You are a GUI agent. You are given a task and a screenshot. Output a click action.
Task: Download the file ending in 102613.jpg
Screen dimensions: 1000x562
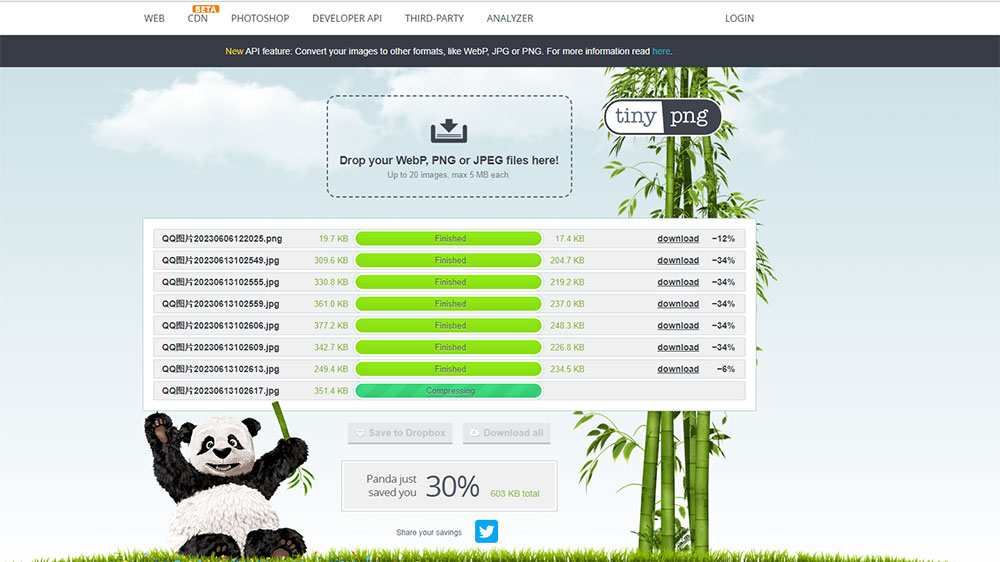(x=677, y=369)
